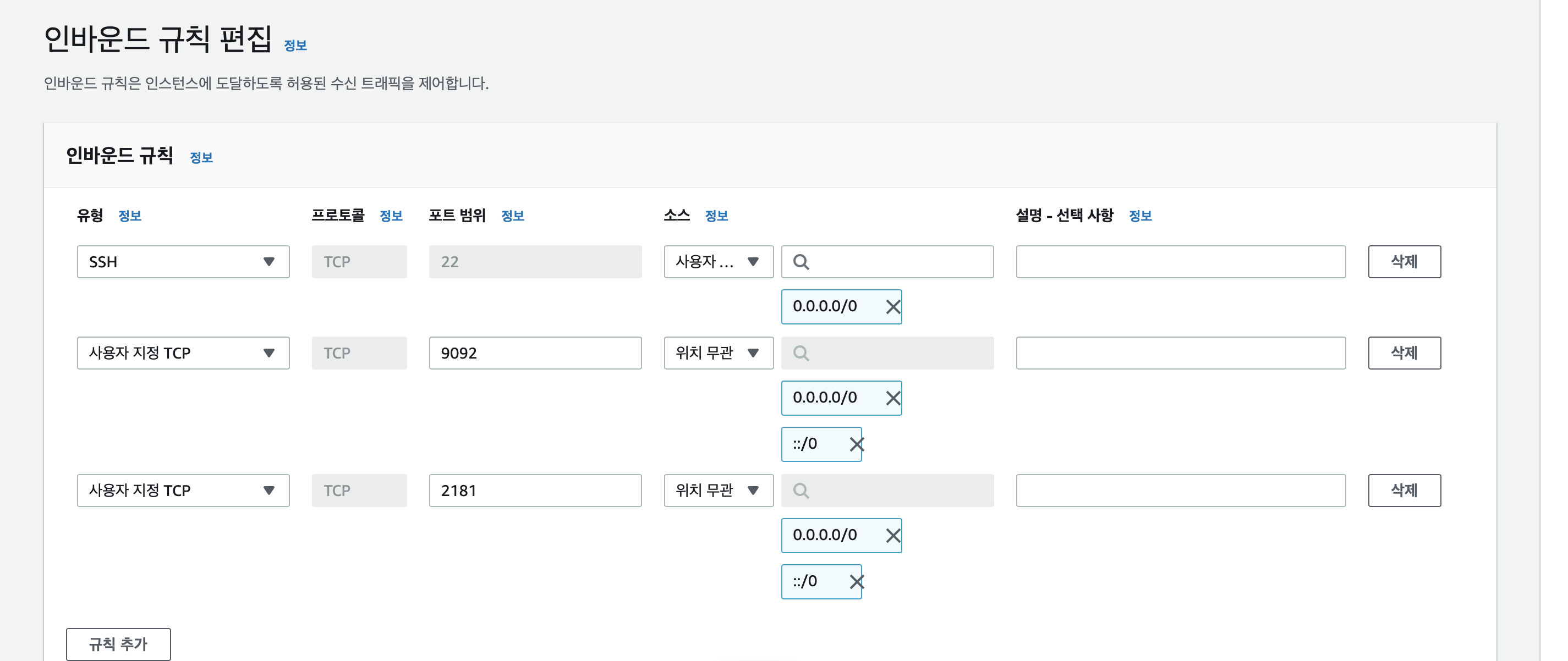Click search icon in SSH source field
Image resolution: width=1568 pixels, height=661 pixels.
[x=801, y=262]
